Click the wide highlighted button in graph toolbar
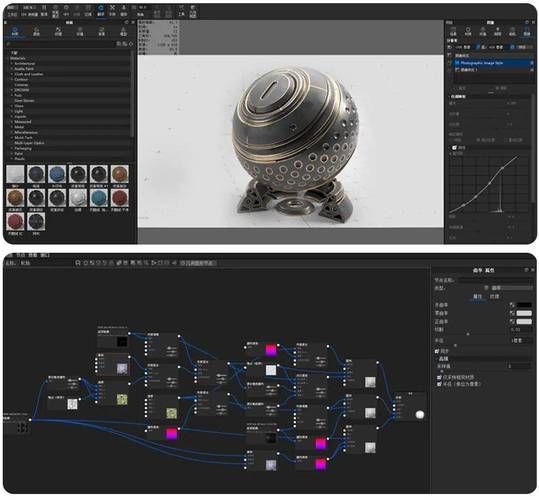The height and width of the screenshot is (500, 539). [198, 263]
